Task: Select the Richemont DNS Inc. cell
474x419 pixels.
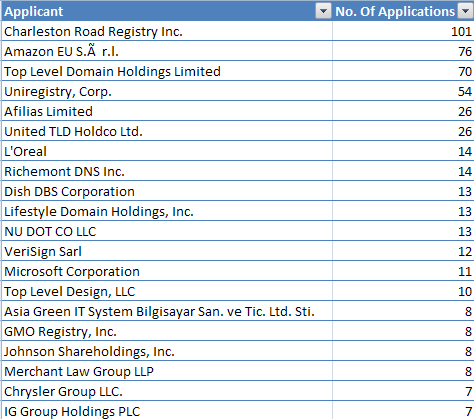Action: point(167,171)
